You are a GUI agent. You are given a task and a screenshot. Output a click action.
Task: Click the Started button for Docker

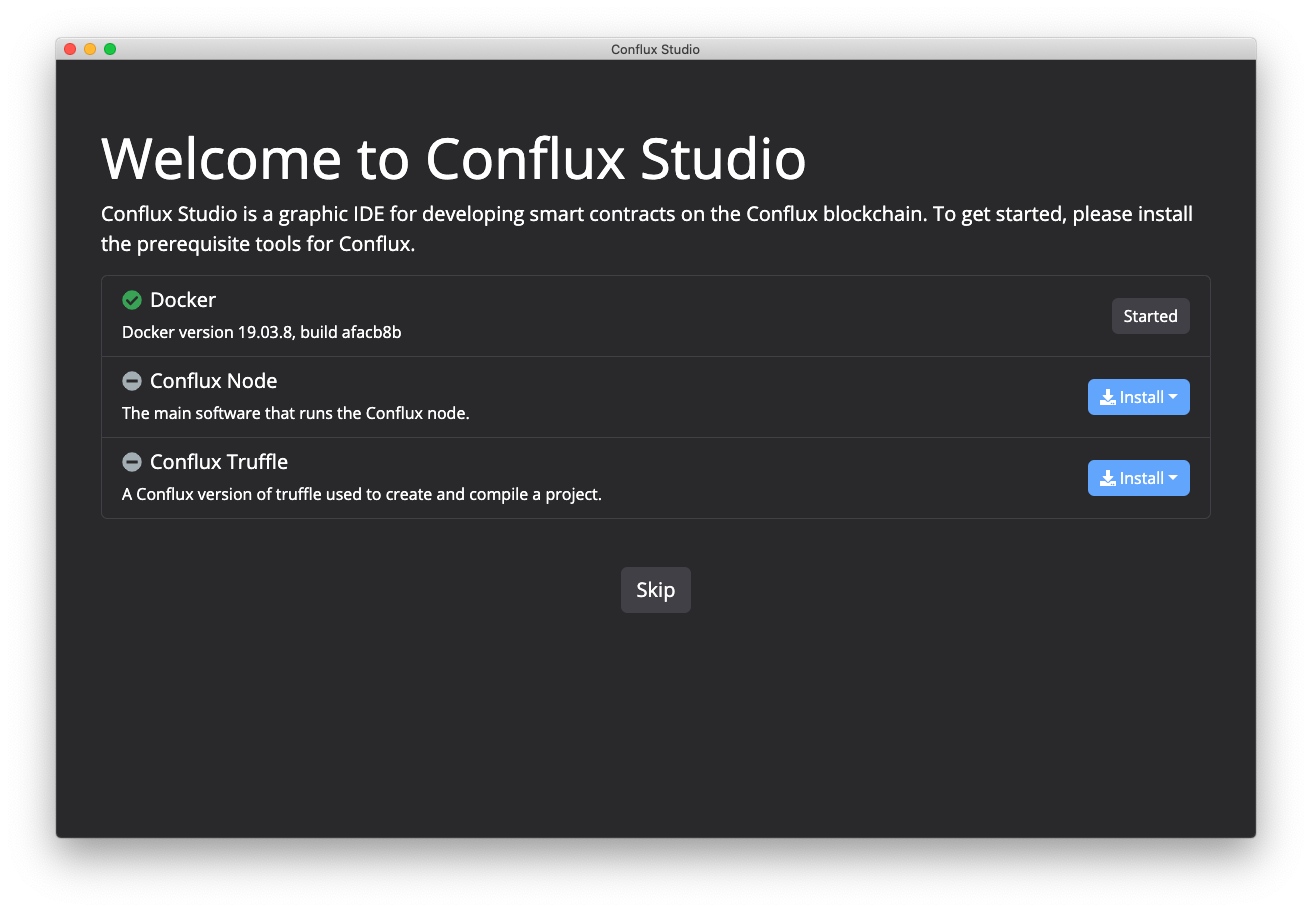[1150, 316]
